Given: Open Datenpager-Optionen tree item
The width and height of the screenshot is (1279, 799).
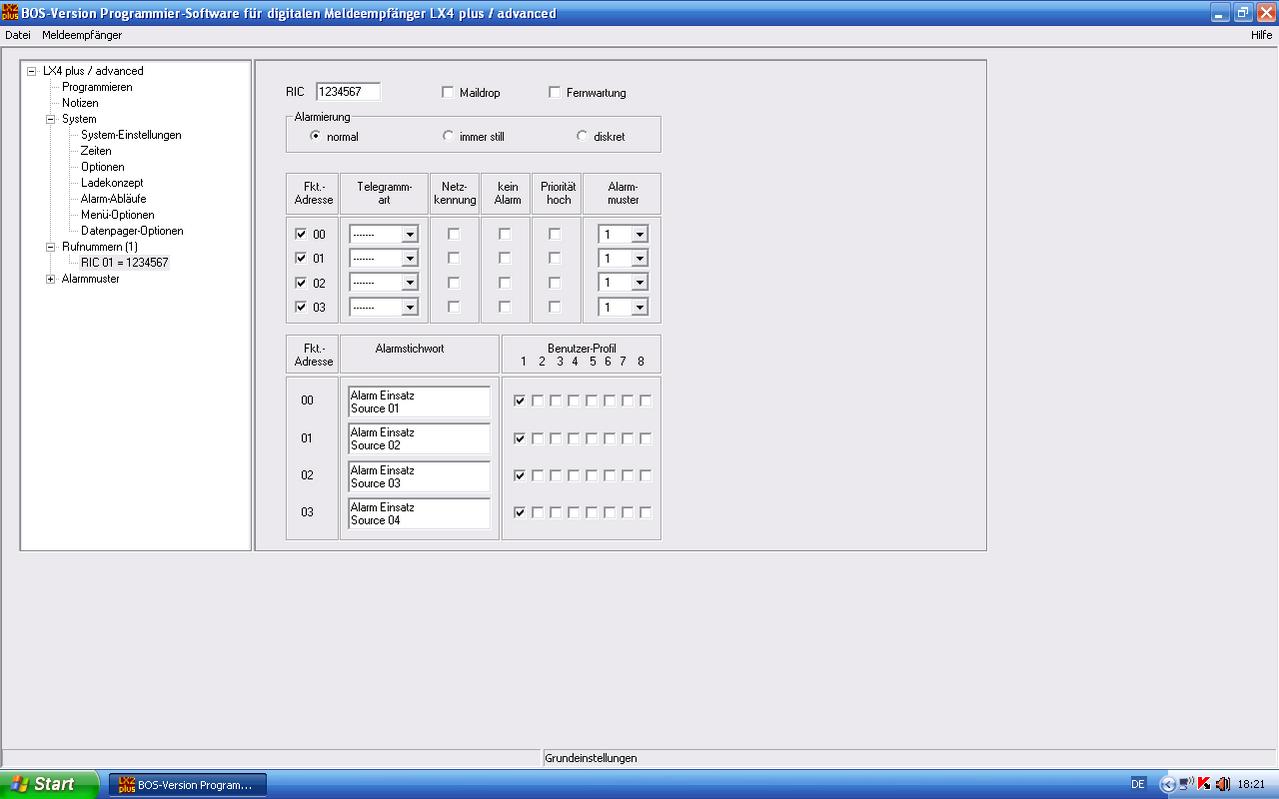Looking at the screenshot, I should click(132, 231).
